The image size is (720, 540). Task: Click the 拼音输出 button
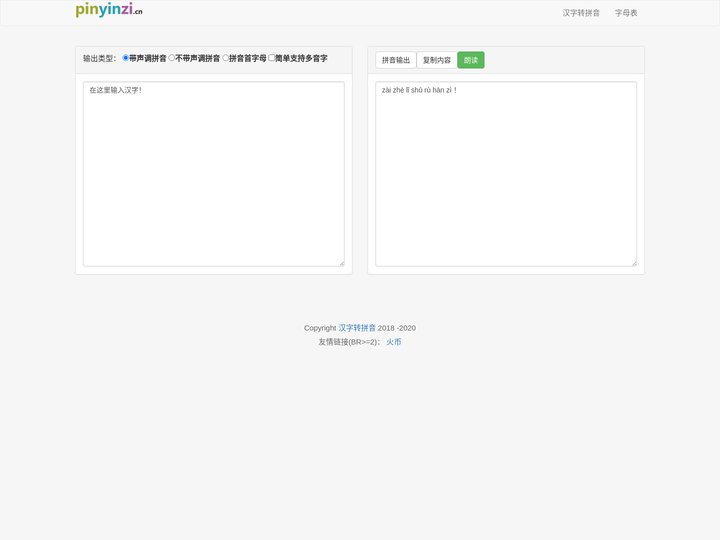coord(396,60)
